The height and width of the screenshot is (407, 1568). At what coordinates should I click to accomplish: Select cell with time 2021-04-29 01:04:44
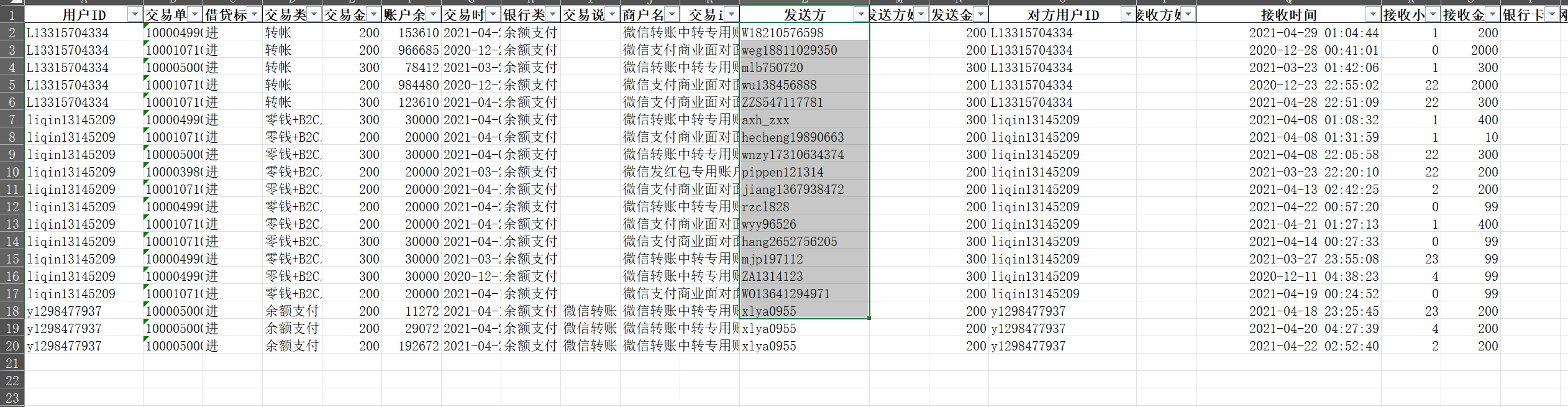click(x=1289, y=33)
